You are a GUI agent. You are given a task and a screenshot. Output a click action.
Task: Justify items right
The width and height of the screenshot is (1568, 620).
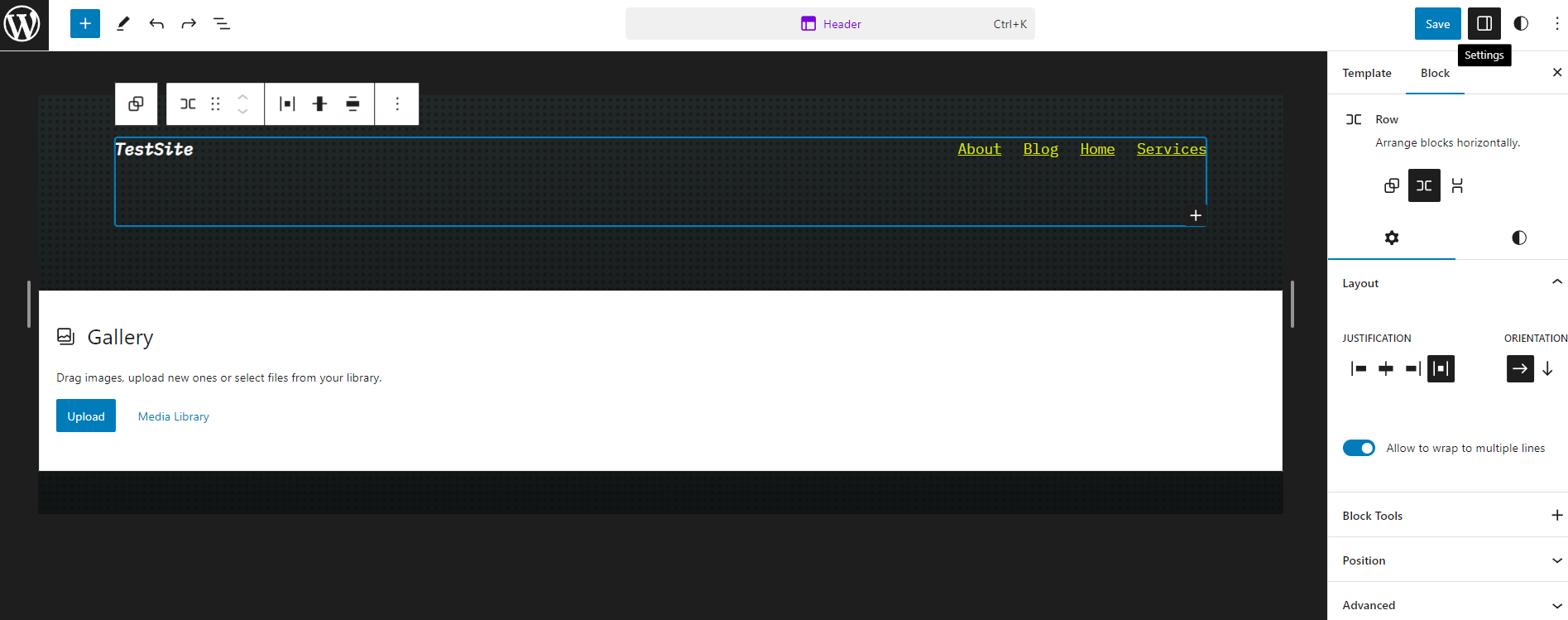(1413, 368)
